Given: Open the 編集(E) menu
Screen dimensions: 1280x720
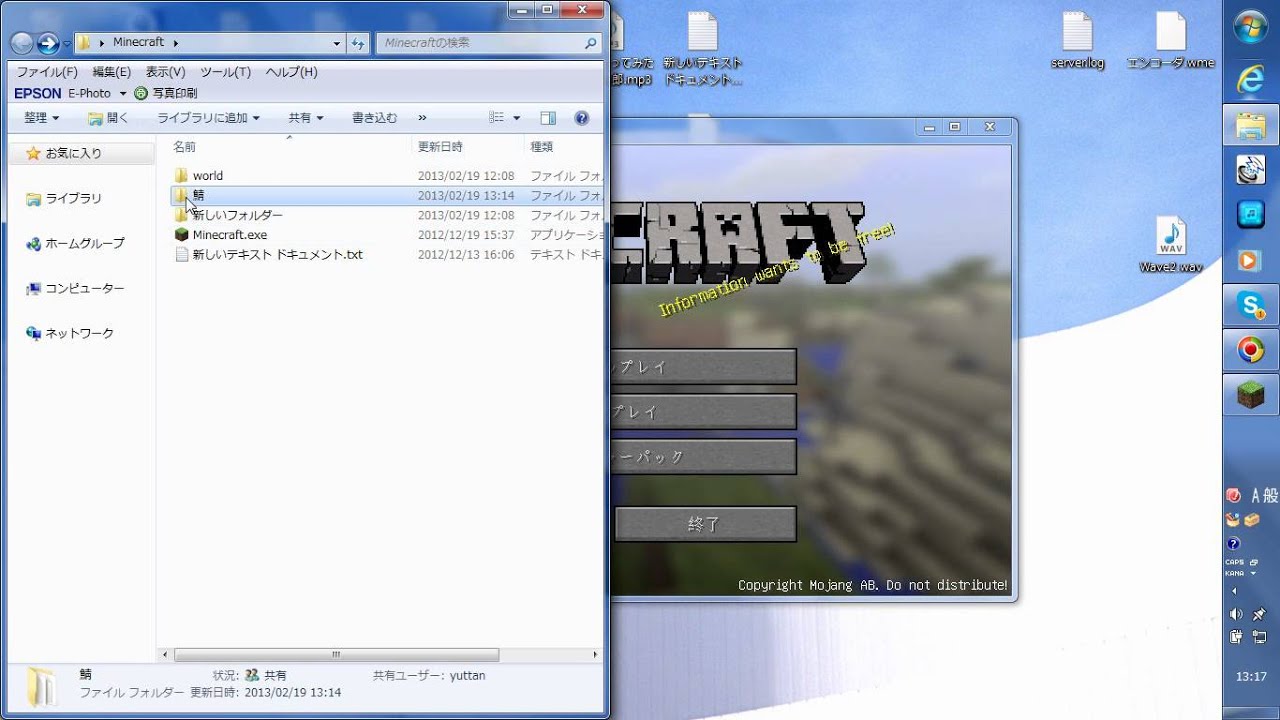Looking at the screenshot, I should click(x=112, y=72).
